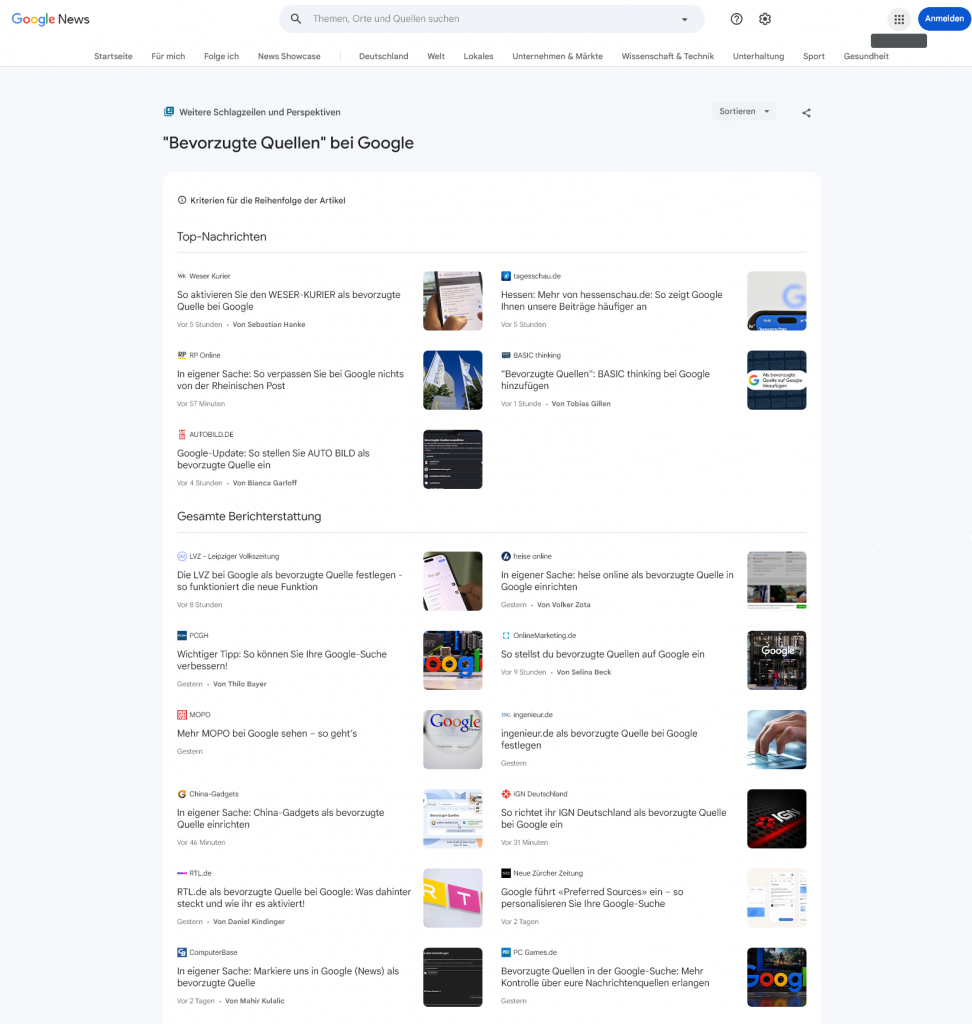Viewport: 972px width, 1024px height.
Task: Click the Weitere Schlagzeilen und Perspektiven label
Action: pyautogui.click(x=260, y=112)
